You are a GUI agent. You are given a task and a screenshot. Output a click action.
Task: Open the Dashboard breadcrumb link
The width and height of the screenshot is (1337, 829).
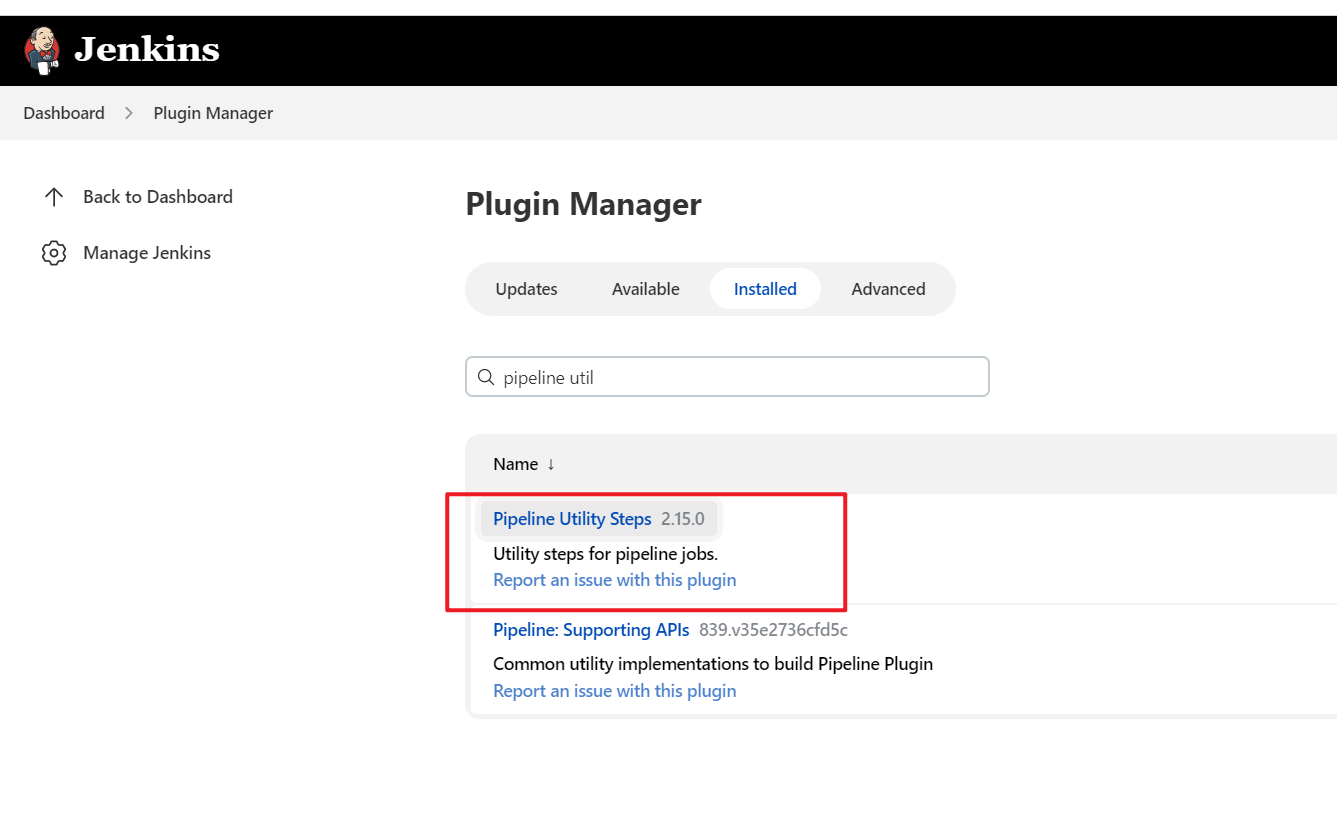point(64,113)
